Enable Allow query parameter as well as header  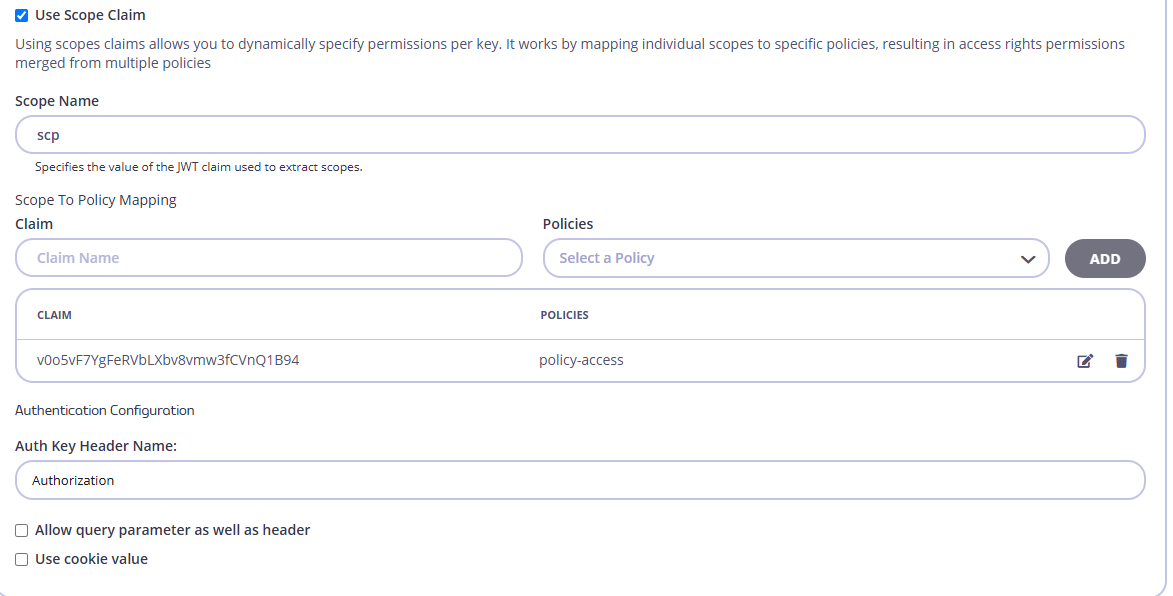coord(22,530)
